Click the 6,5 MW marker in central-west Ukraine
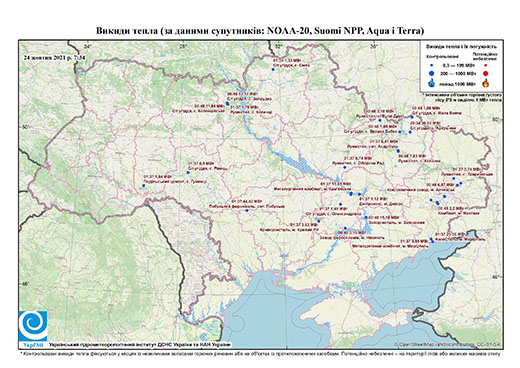 tap(188, 172)
